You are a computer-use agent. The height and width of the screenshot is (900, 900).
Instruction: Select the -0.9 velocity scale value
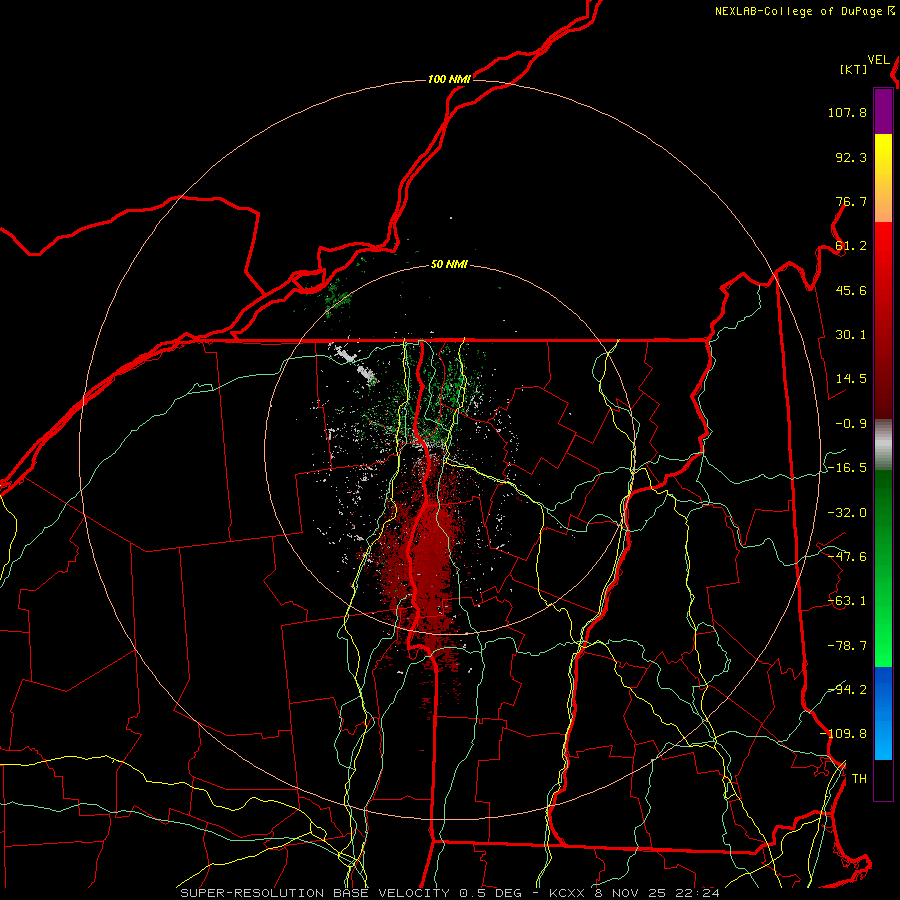[x=851, y=424]
